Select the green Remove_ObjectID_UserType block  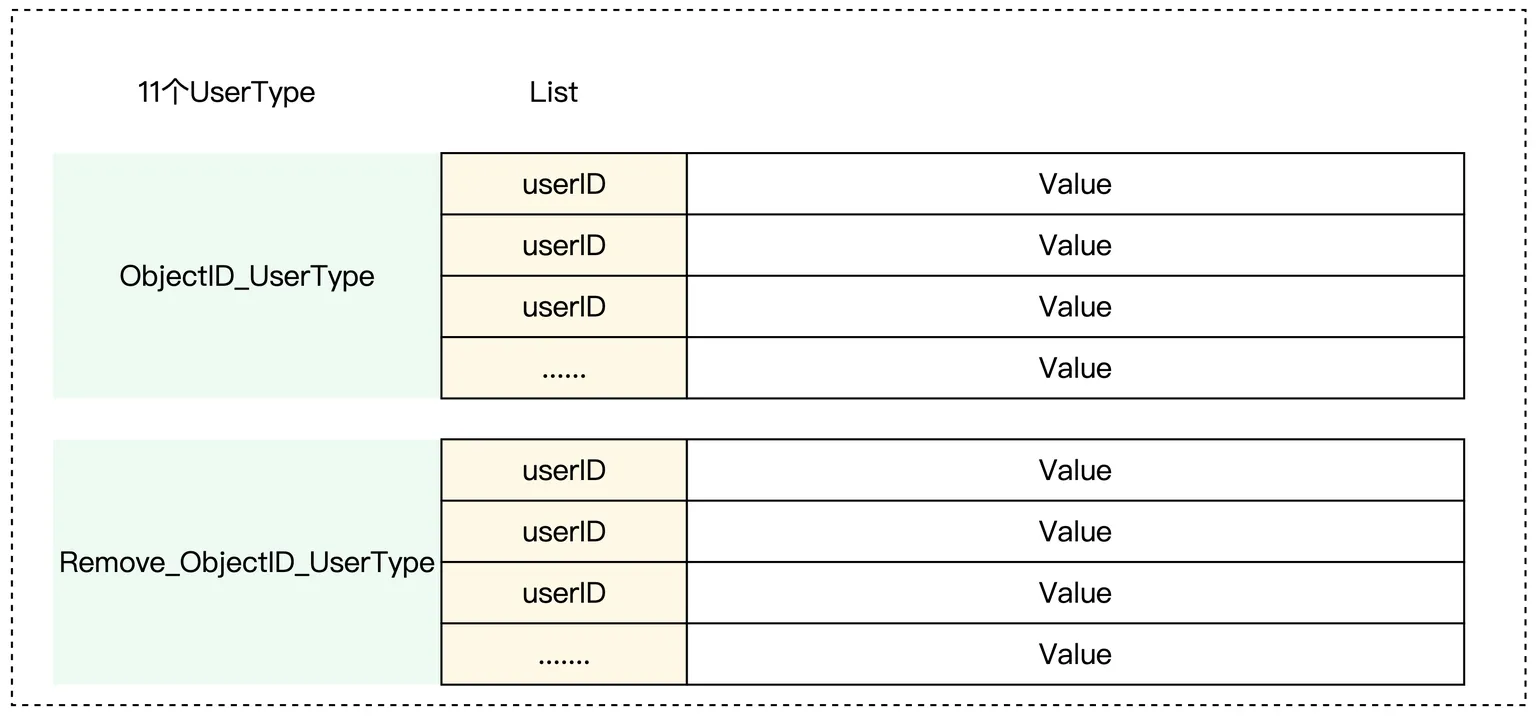pyautogui.click(x=246, y=562)
